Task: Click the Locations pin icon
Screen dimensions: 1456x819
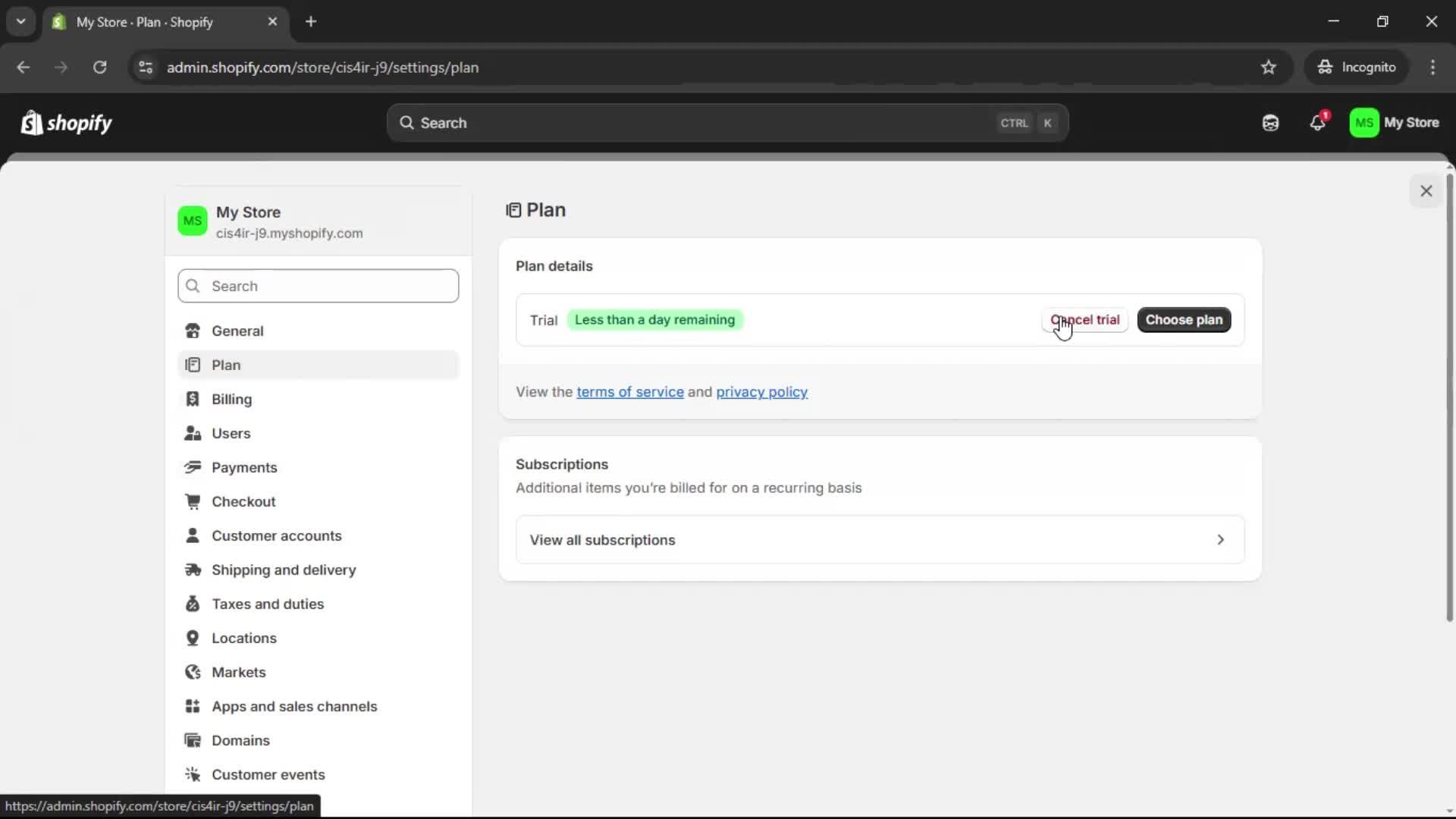Action: [193, 639]
